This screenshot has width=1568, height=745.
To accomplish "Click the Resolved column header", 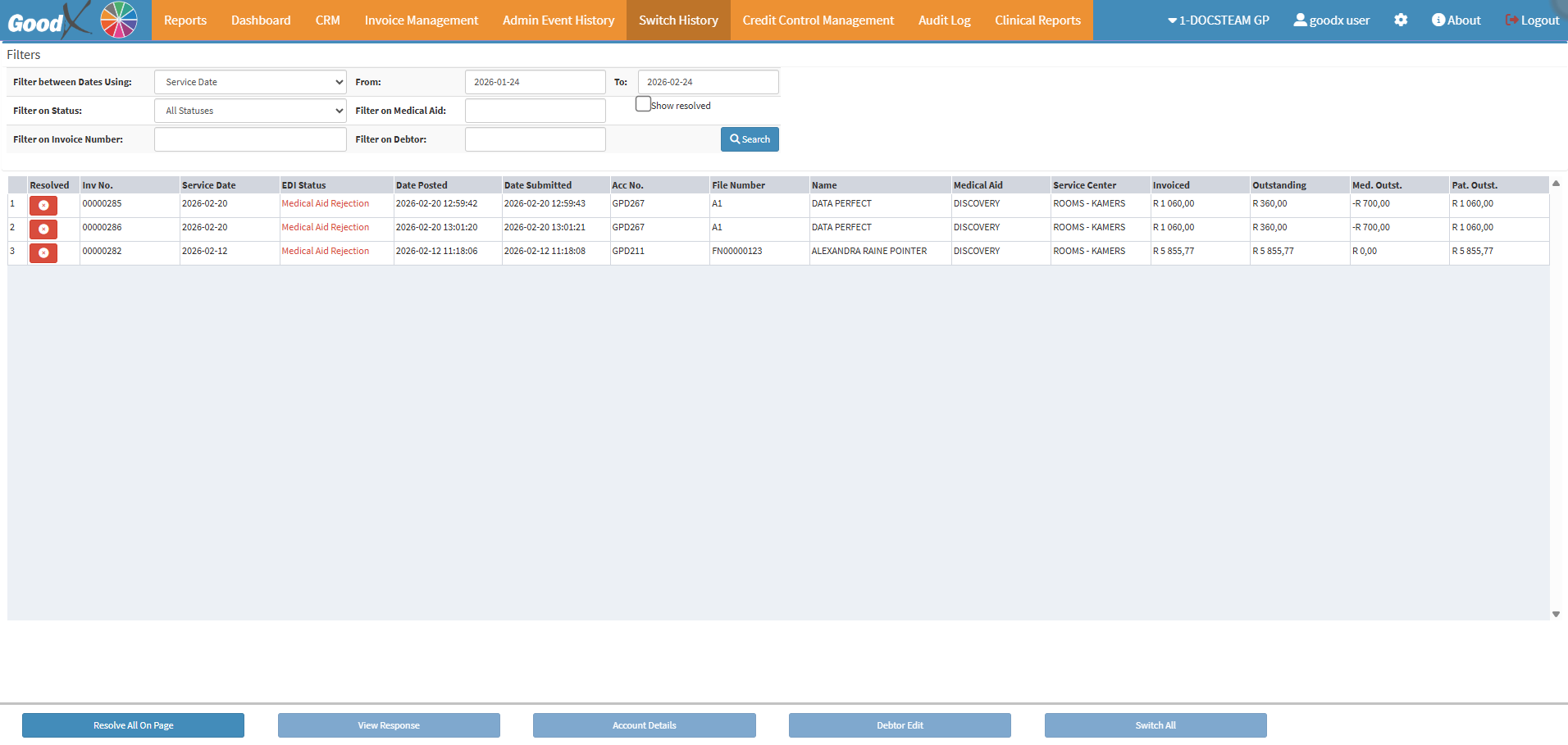I will tap(53, 185).
